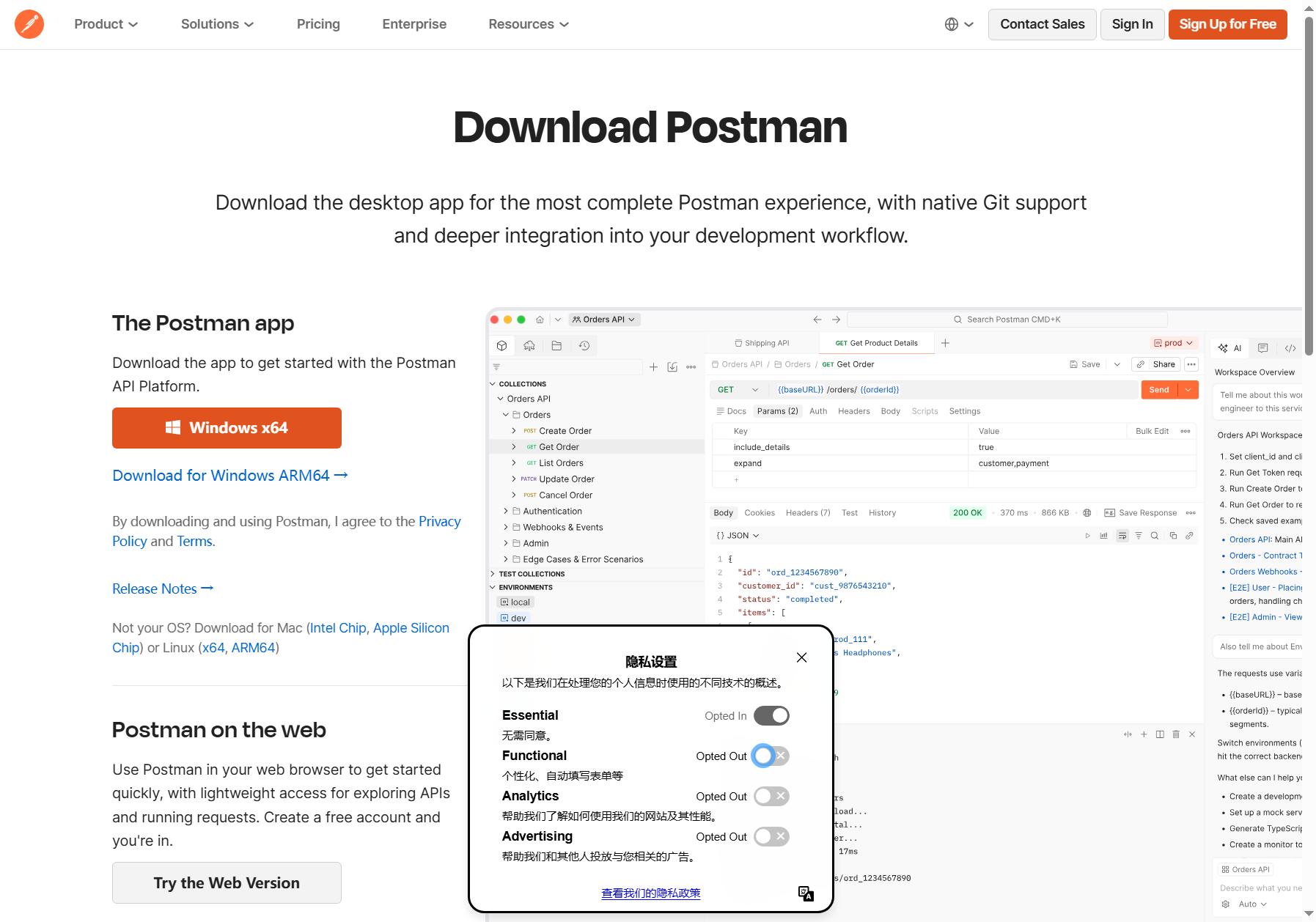
Task: Click Try the Web Version button
Action: coord(227,883)
